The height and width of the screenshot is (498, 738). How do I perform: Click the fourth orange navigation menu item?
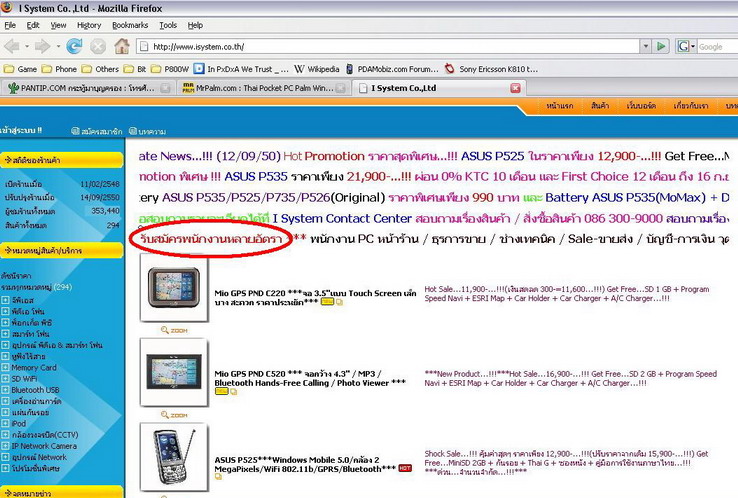pos(690,106)
